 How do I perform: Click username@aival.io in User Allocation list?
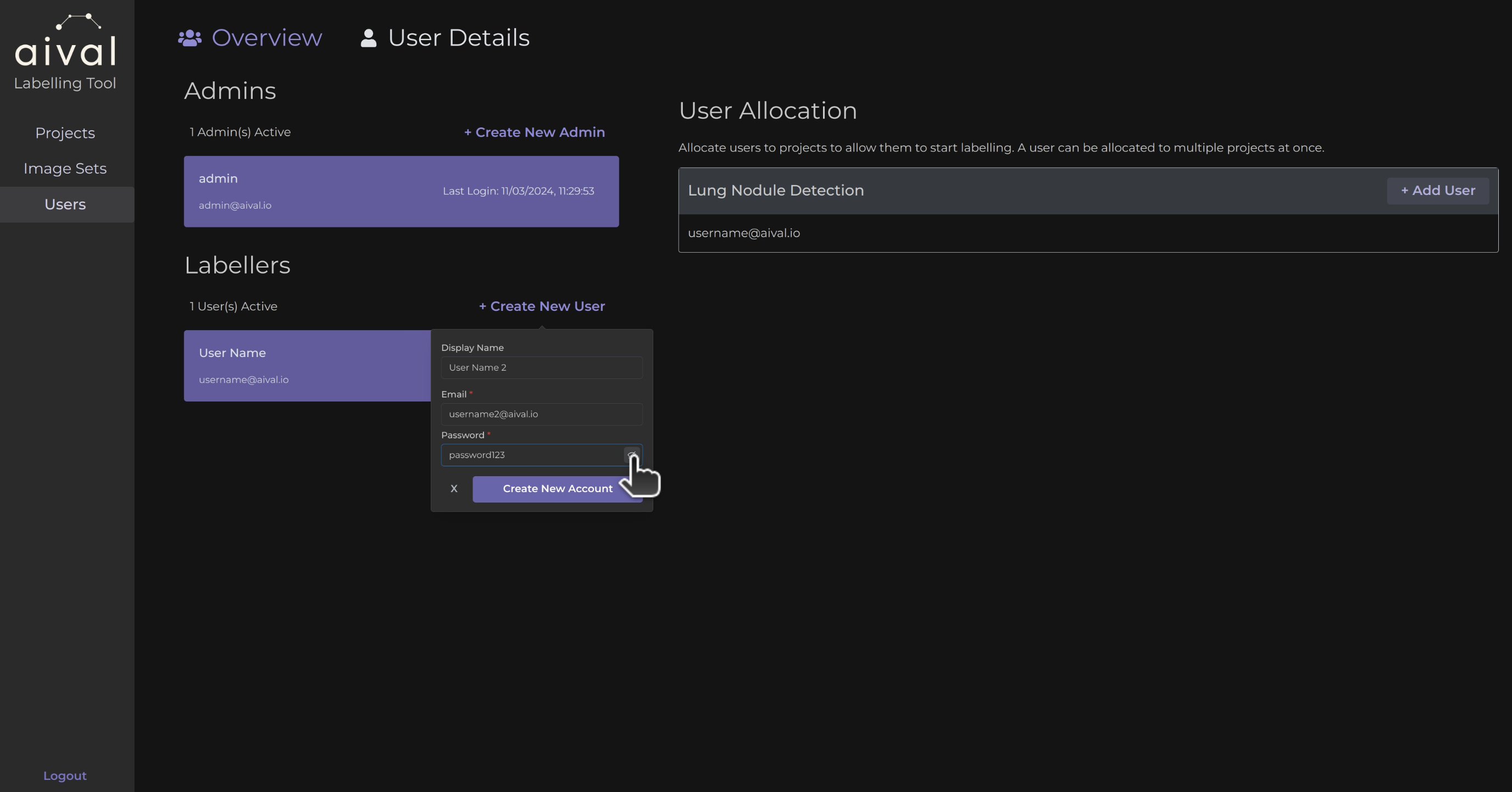(x=744, y=233)
